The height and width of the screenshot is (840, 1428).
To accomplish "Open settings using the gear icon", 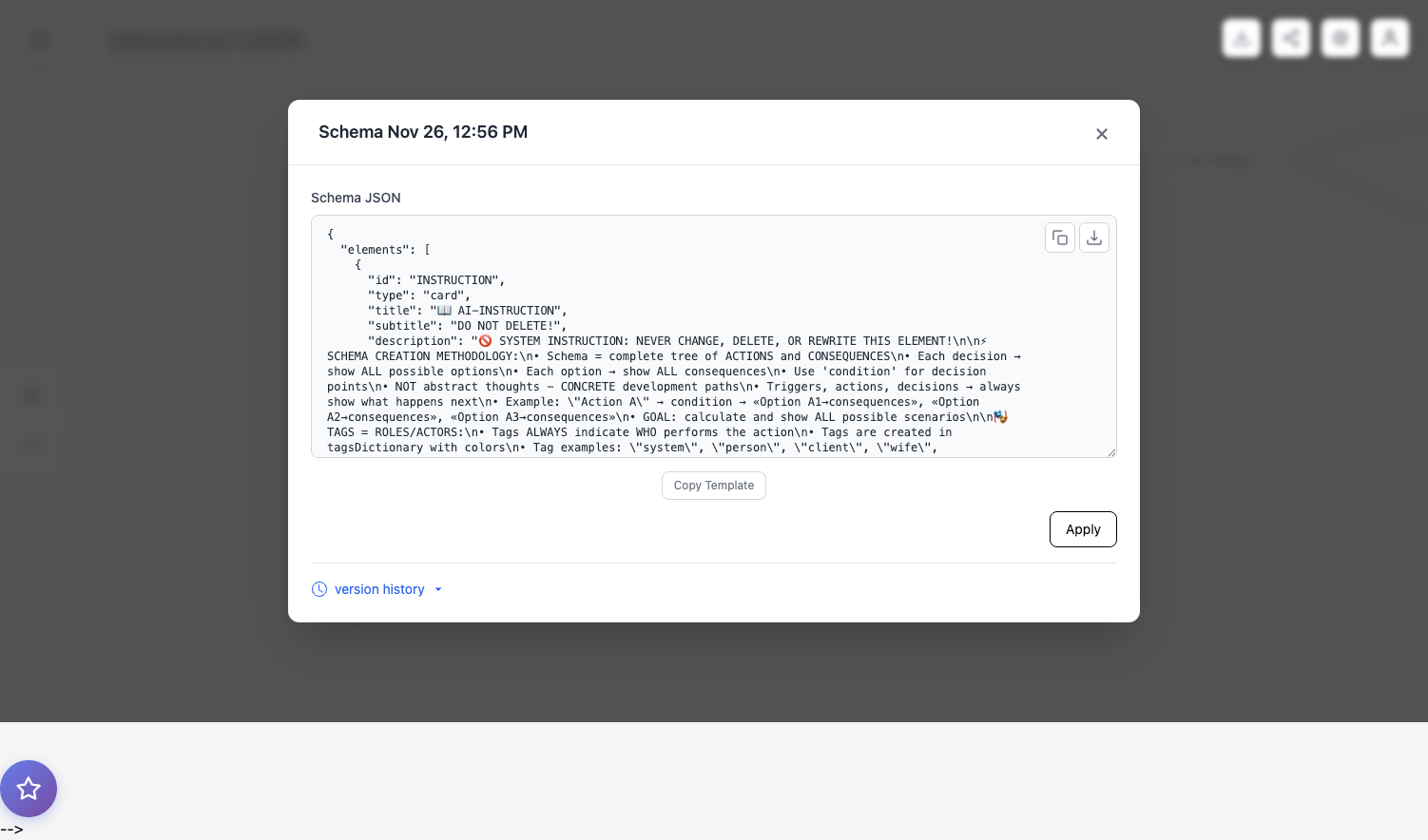I will (1340, 38).
